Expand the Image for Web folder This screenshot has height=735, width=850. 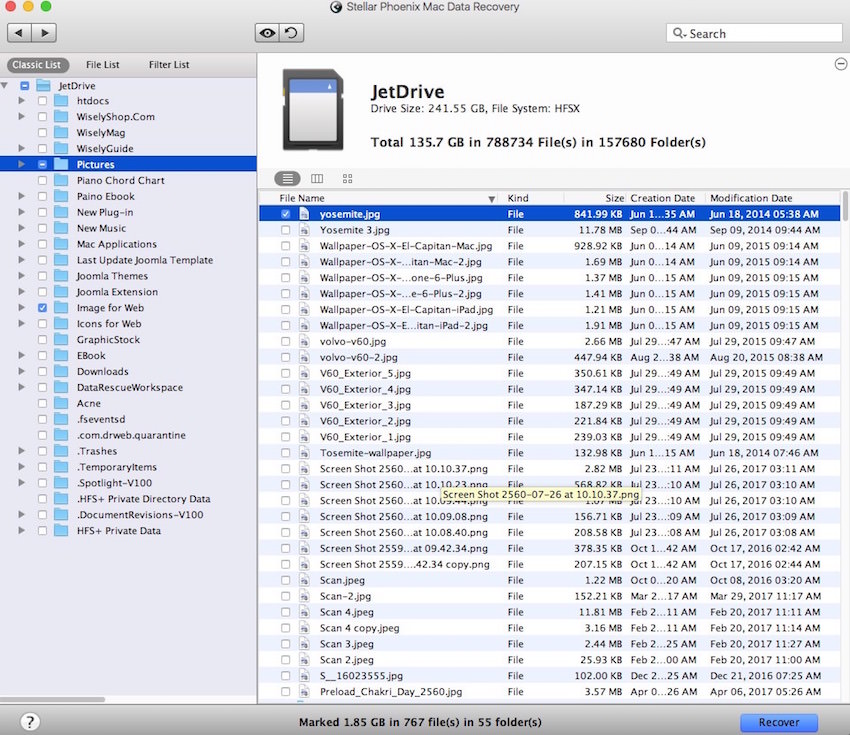(x=22, y=308)
